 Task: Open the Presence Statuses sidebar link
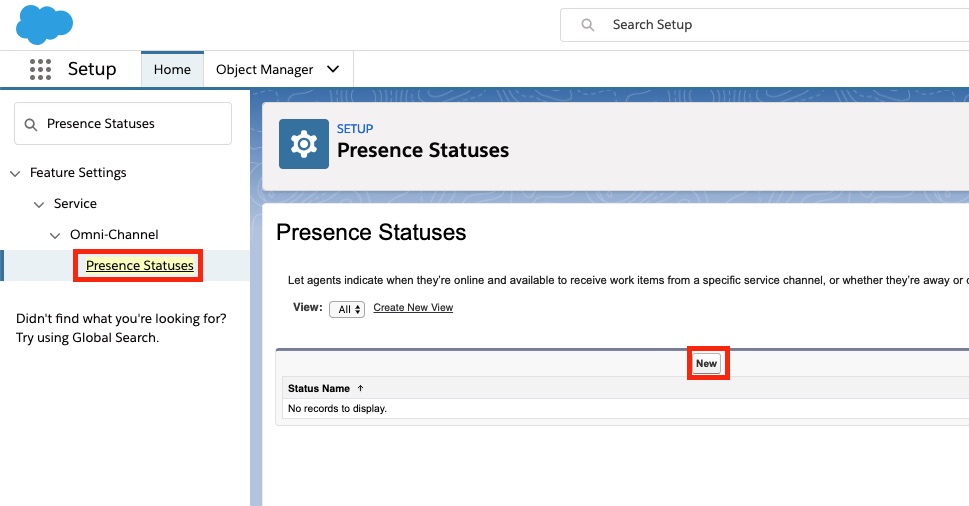click(140, 265)
